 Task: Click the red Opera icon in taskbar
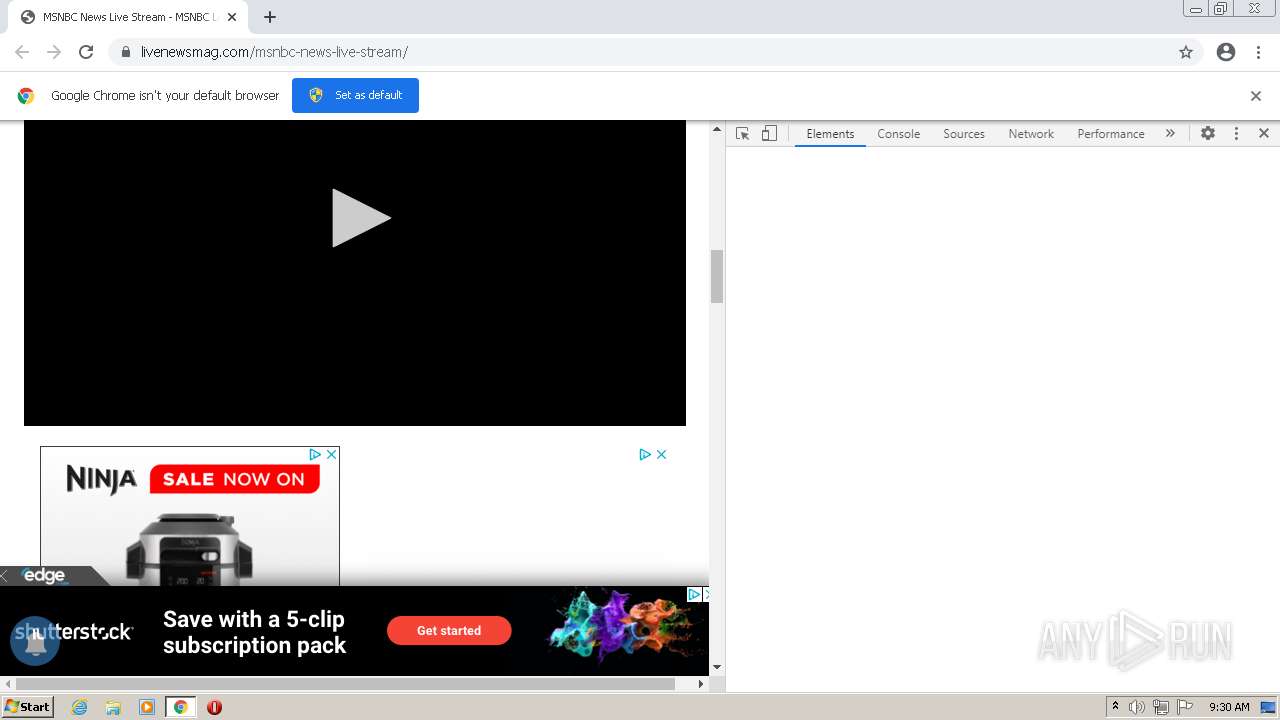click(214, 707)
